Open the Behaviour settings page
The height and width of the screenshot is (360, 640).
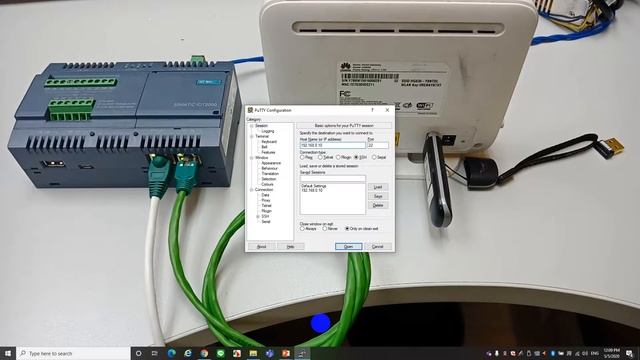(269, 169)
